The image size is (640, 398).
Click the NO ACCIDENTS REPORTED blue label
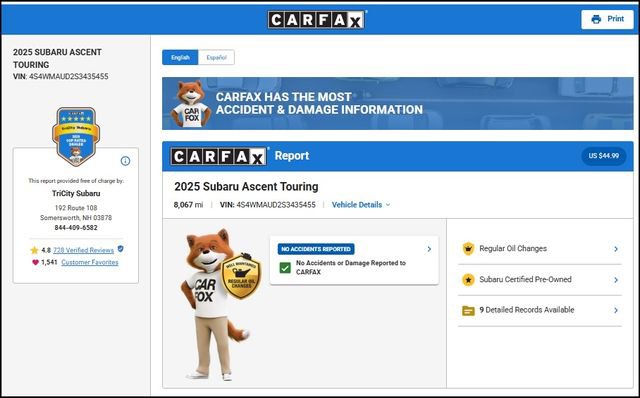tap(316, 249)
